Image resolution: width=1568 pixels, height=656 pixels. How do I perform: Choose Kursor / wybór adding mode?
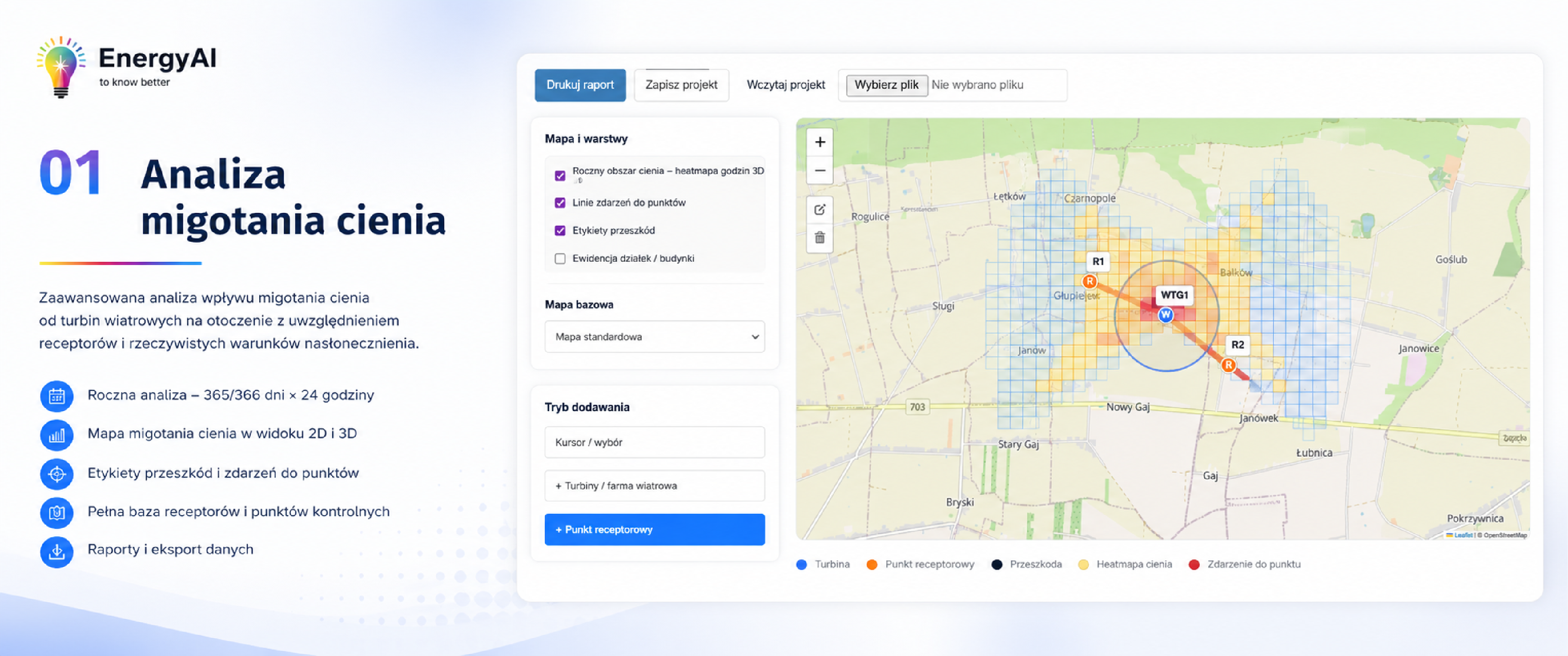(655, 442)
